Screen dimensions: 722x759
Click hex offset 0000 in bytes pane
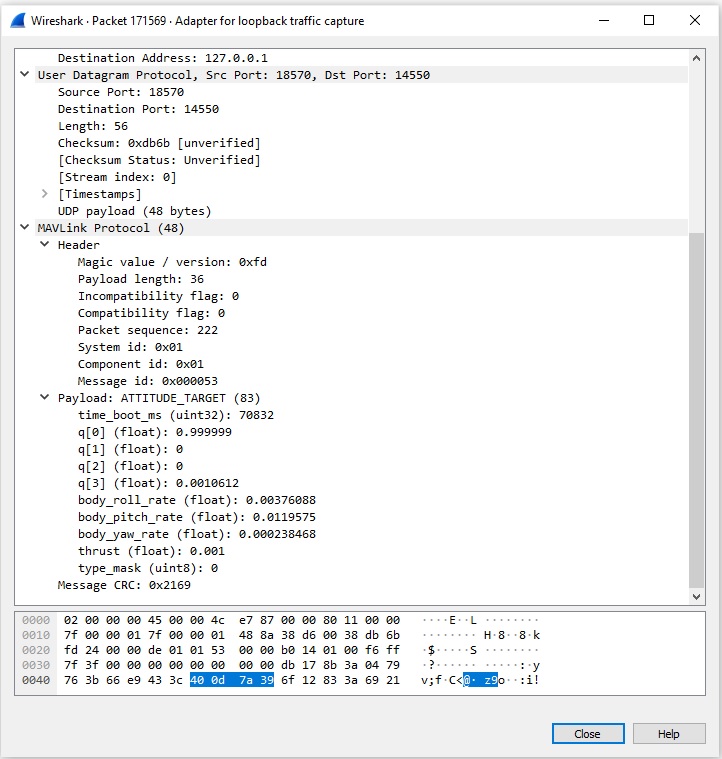[36, 620]
